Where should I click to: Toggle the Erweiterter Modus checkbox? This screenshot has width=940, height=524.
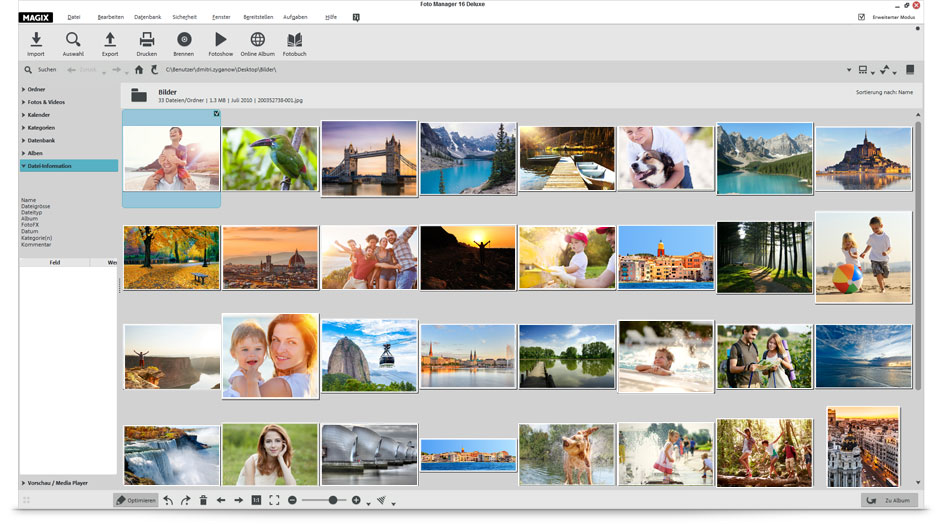(861, 17)
